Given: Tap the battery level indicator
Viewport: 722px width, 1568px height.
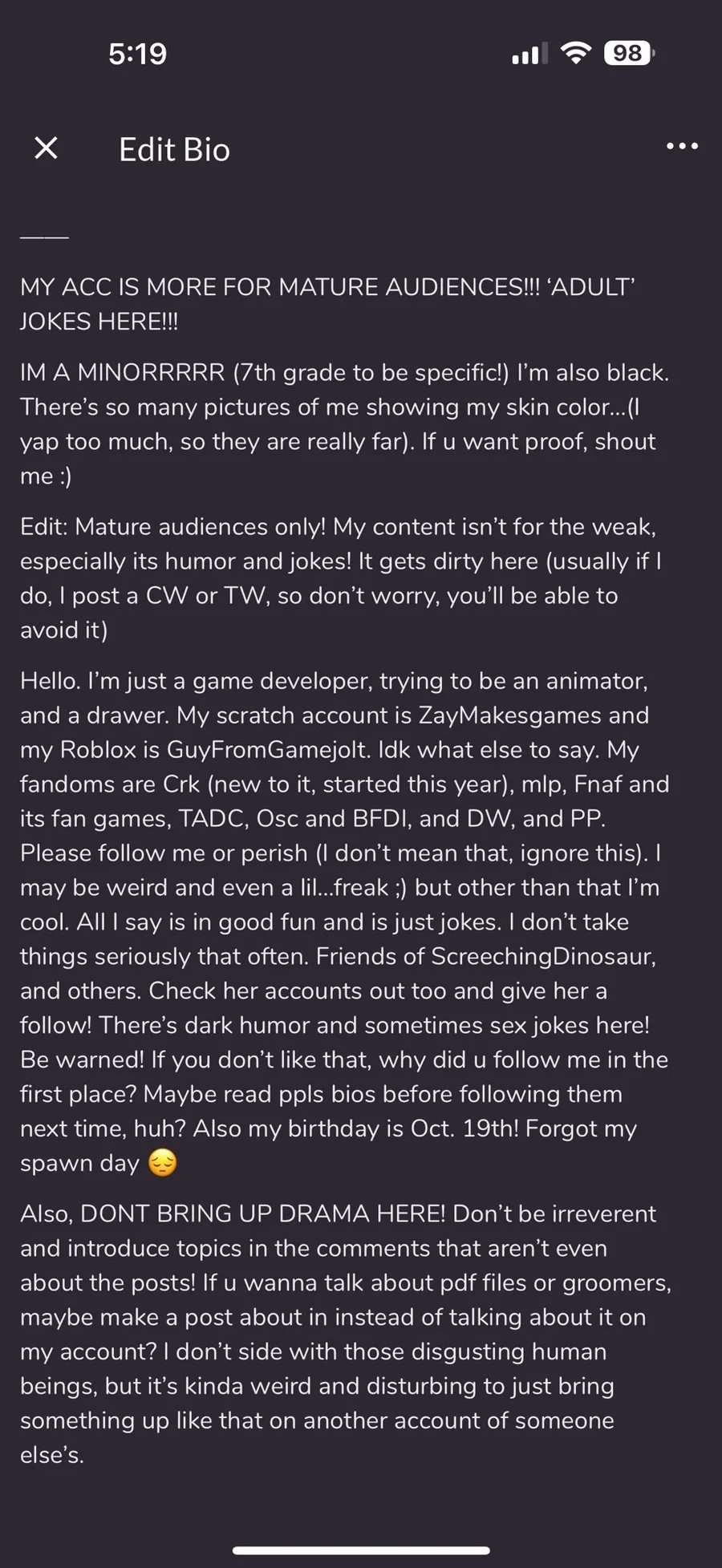Looking at the screenshot, I should [629, 54].
